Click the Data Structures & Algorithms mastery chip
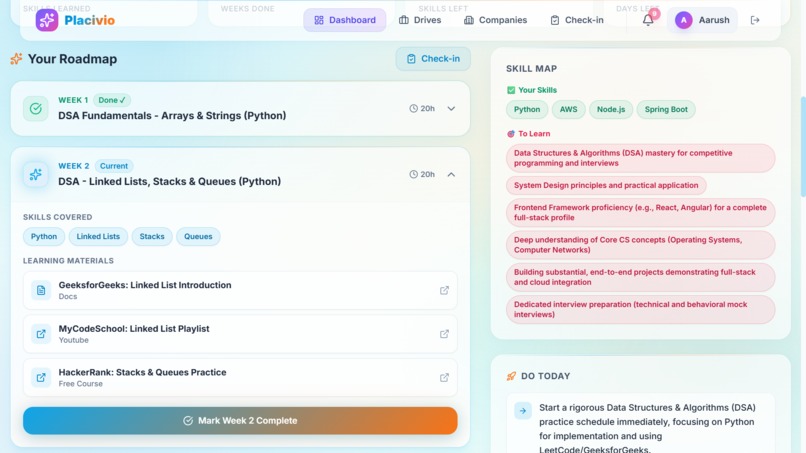Screen dimensions: 806x453 [x=640, y=158]
